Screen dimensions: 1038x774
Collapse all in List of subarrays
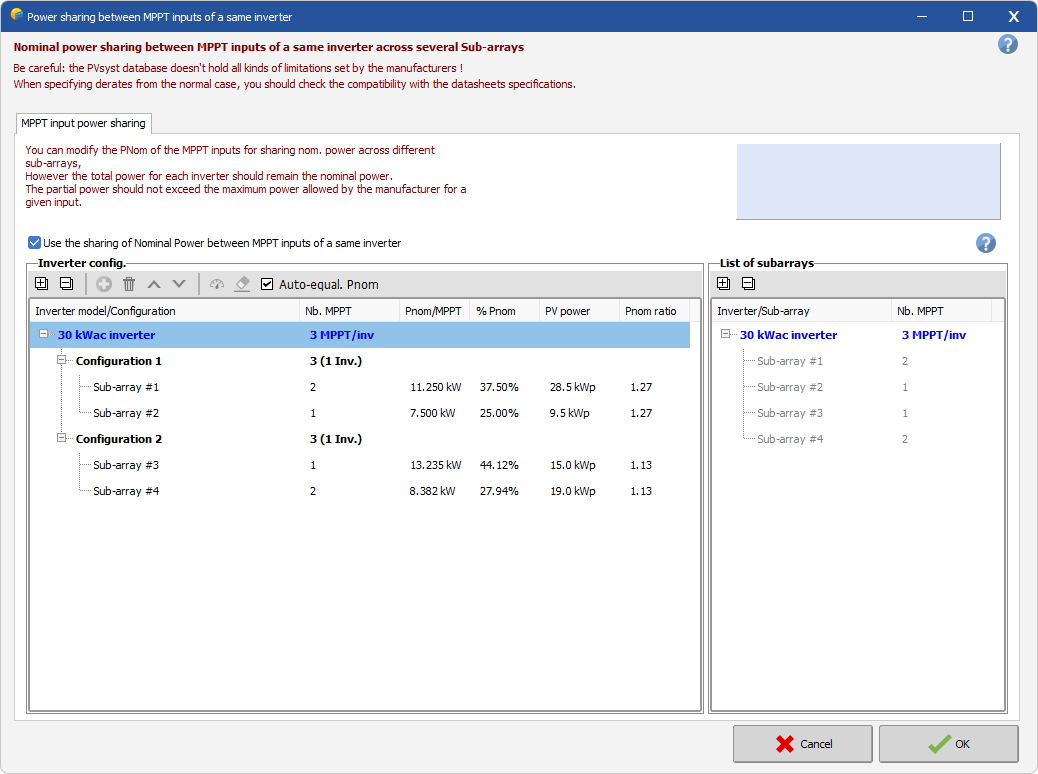749,283
